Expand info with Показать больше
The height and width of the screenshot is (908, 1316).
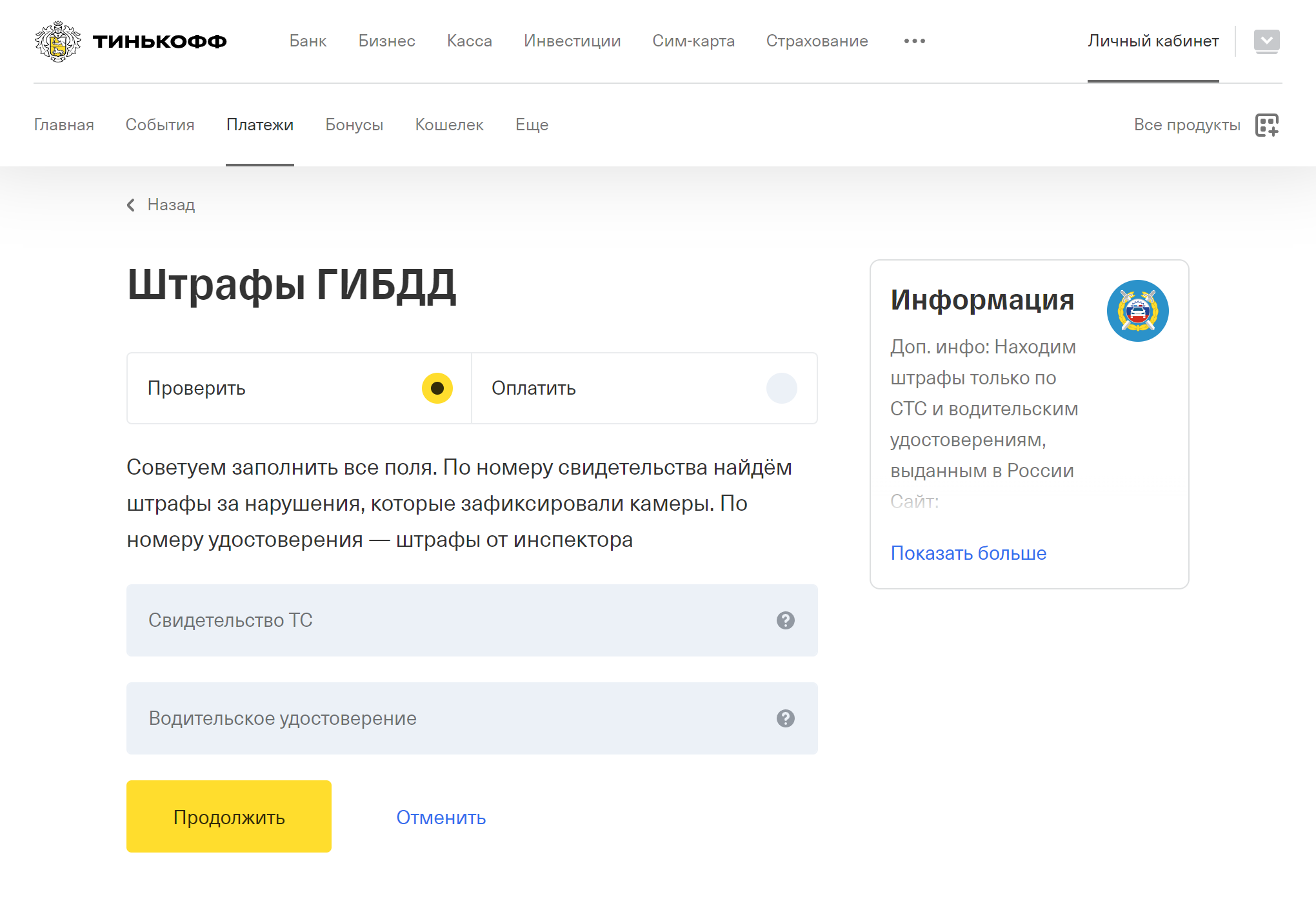968,553
